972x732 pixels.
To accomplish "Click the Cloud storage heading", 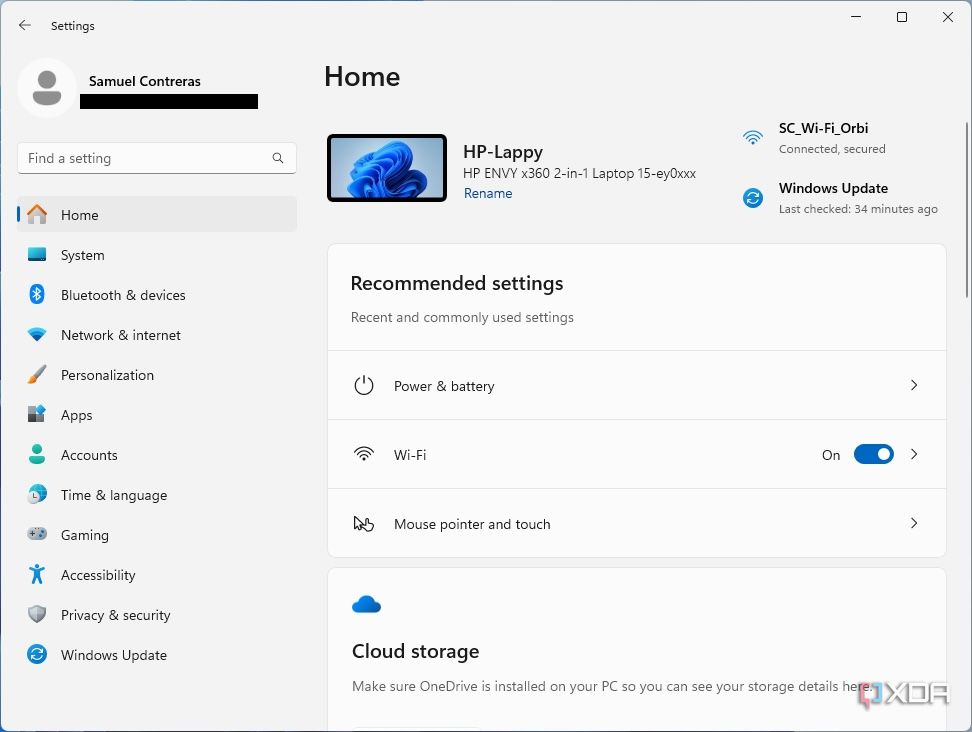I will pos(415,651).
